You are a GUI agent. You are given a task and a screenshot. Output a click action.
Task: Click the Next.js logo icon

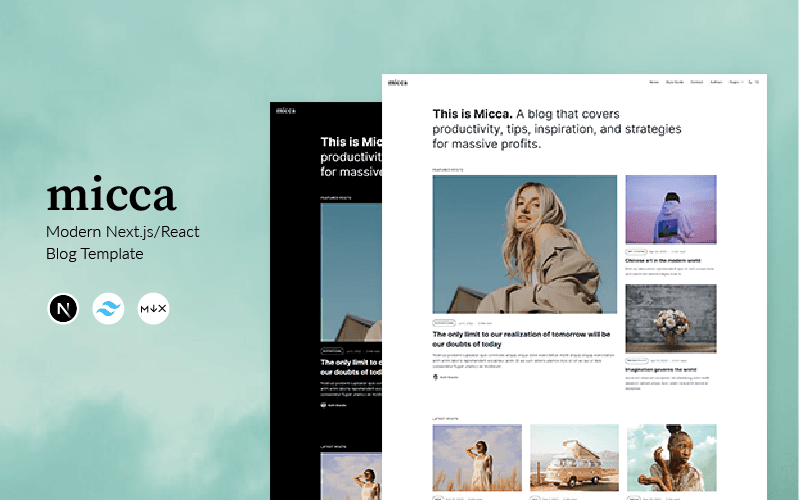point(63,309)
